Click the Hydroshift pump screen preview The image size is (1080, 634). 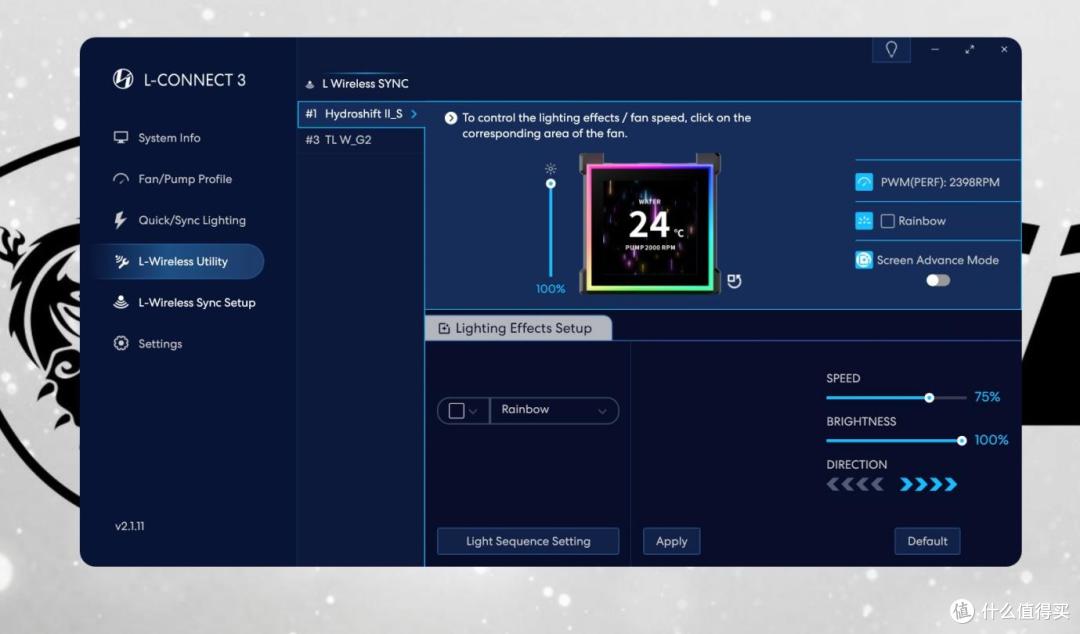[x=650, y=225]
